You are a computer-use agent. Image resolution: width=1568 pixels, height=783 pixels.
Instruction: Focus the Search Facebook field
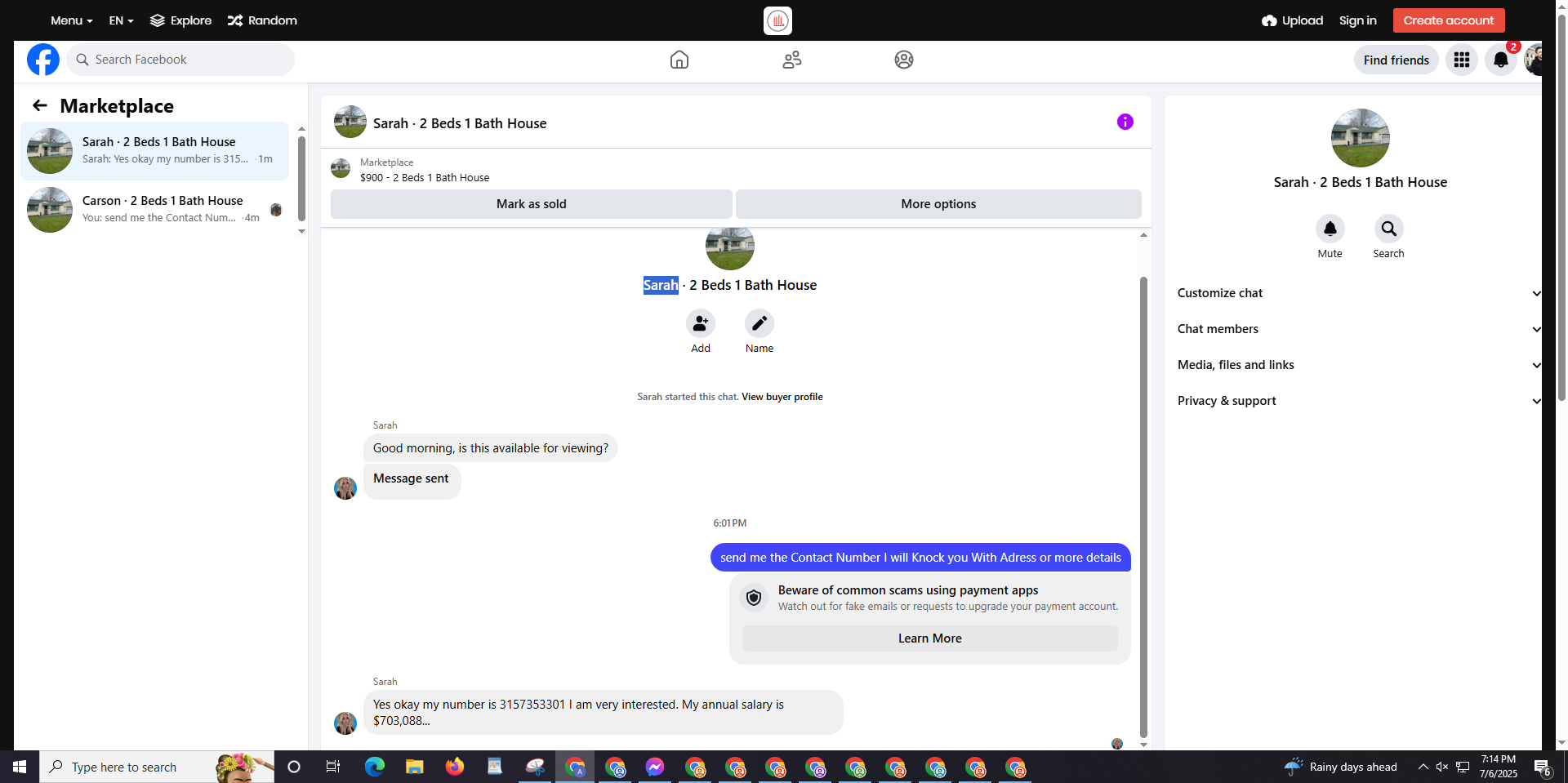pos(180,60)
